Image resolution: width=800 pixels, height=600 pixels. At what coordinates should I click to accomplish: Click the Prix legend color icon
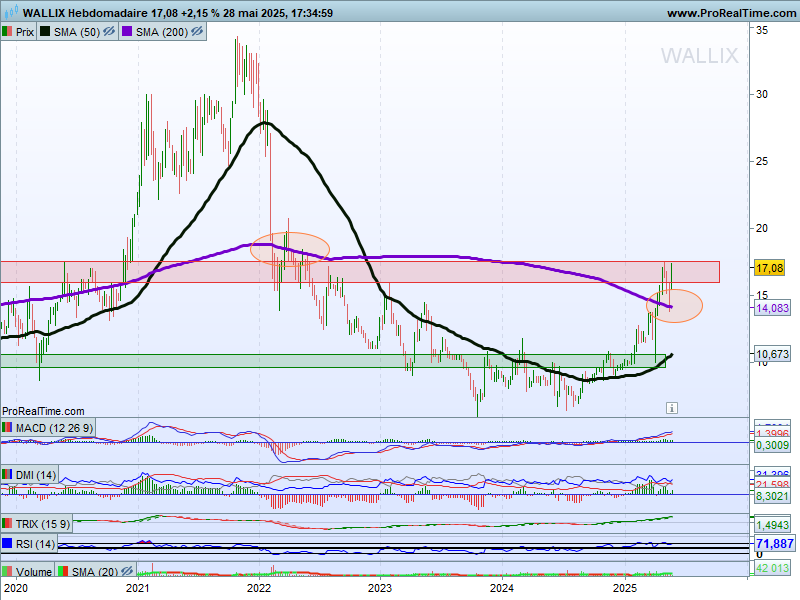[7, 32]
